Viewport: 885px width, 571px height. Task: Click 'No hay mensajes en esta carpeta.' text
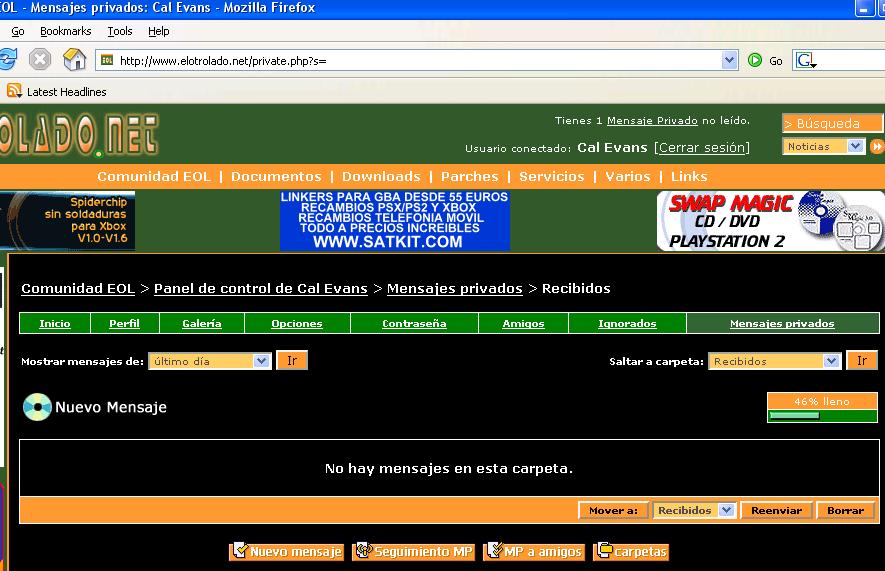point(449,468)
